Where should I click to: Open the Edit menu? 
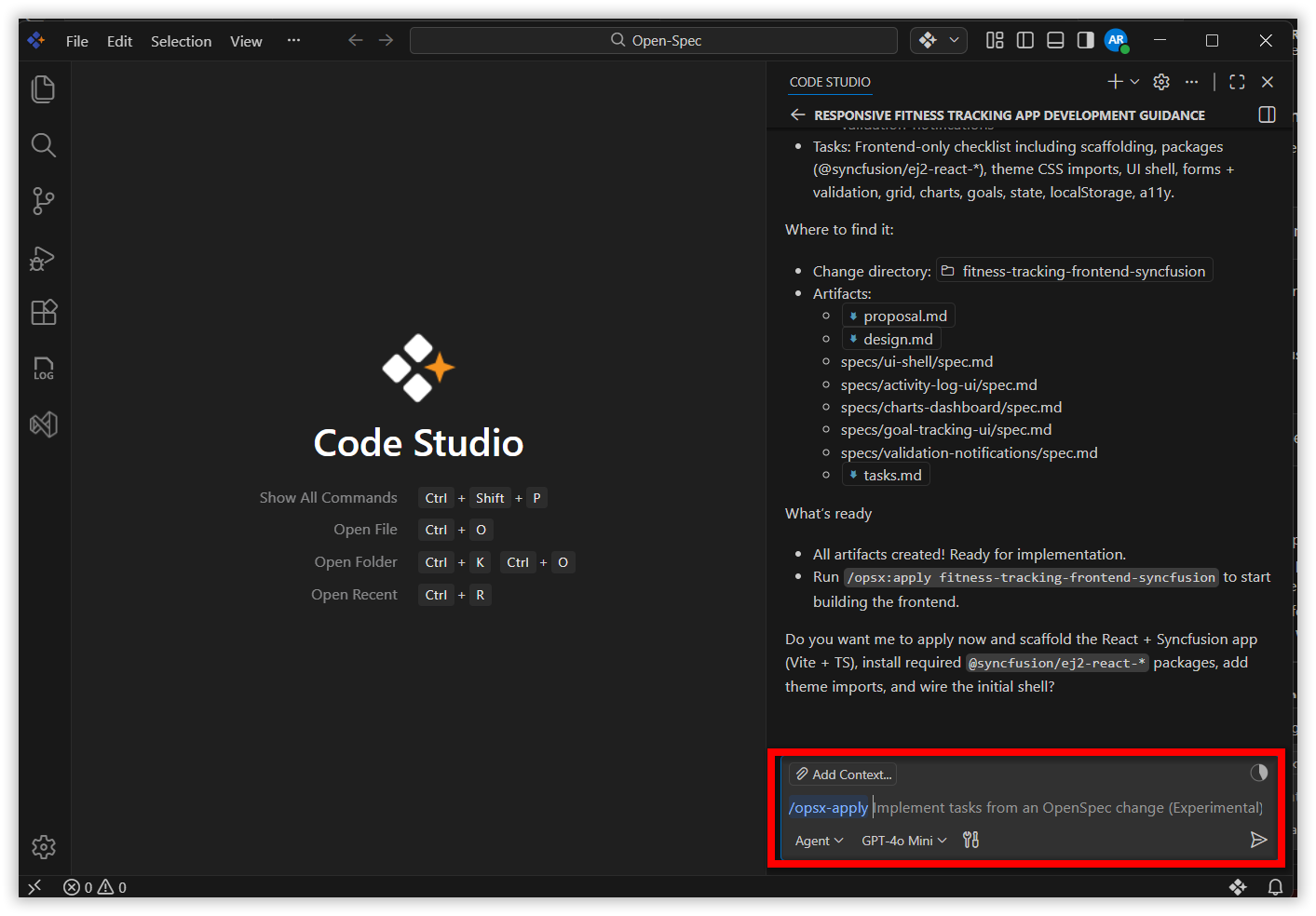pos(119,41)
